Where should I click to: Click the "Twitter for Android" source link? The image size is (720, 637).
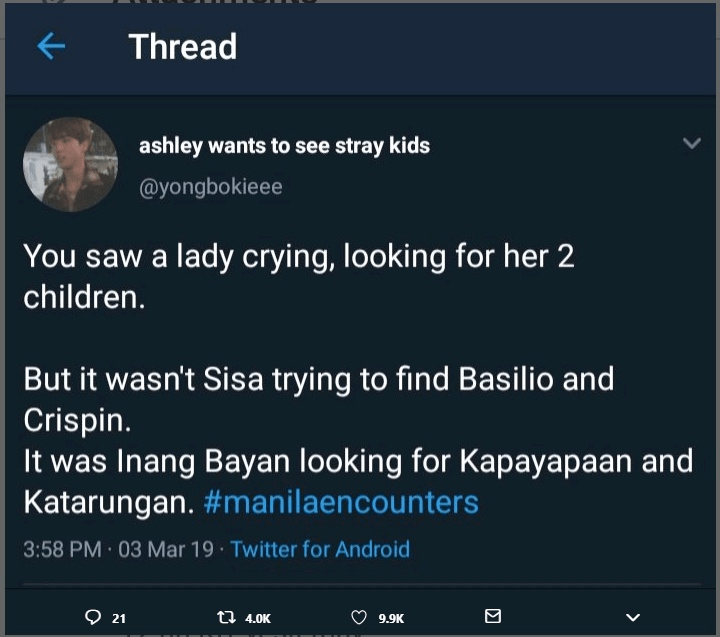(320, 549)
